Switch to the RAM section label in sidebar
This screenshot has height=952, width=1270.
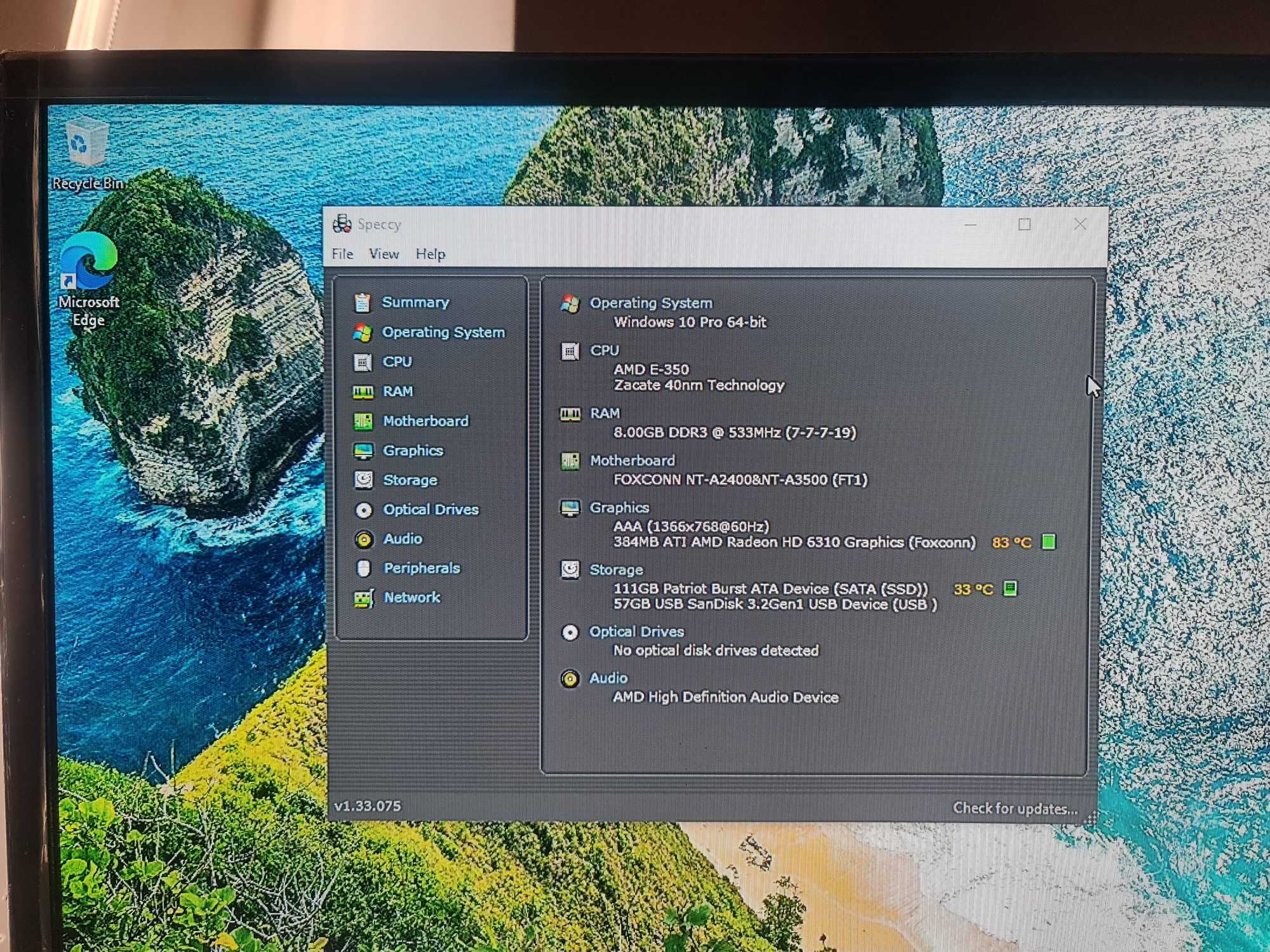[398, 392]
